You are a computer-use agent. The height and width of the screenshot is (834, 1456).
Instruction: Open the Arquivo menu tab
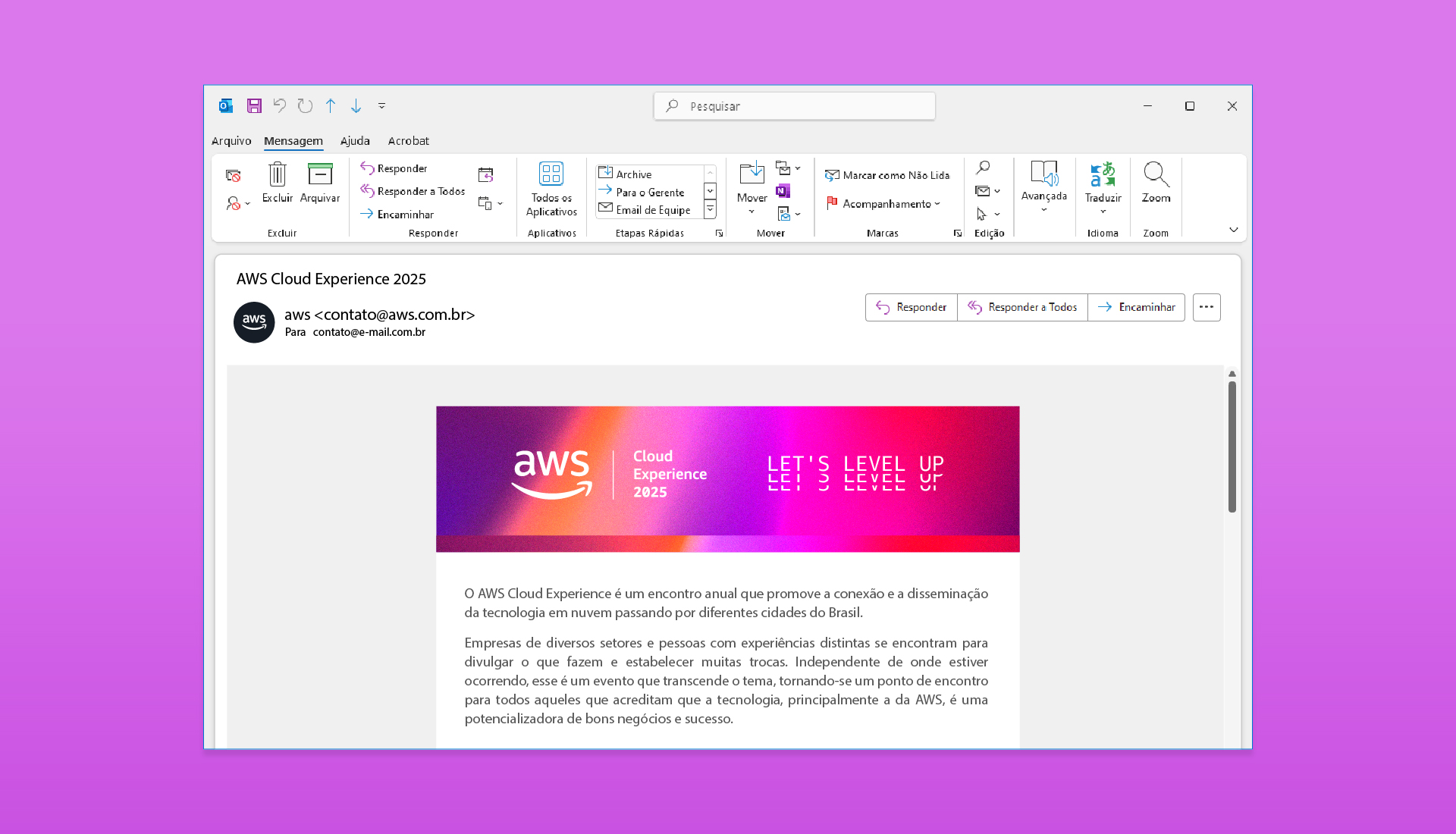(231, 141)
